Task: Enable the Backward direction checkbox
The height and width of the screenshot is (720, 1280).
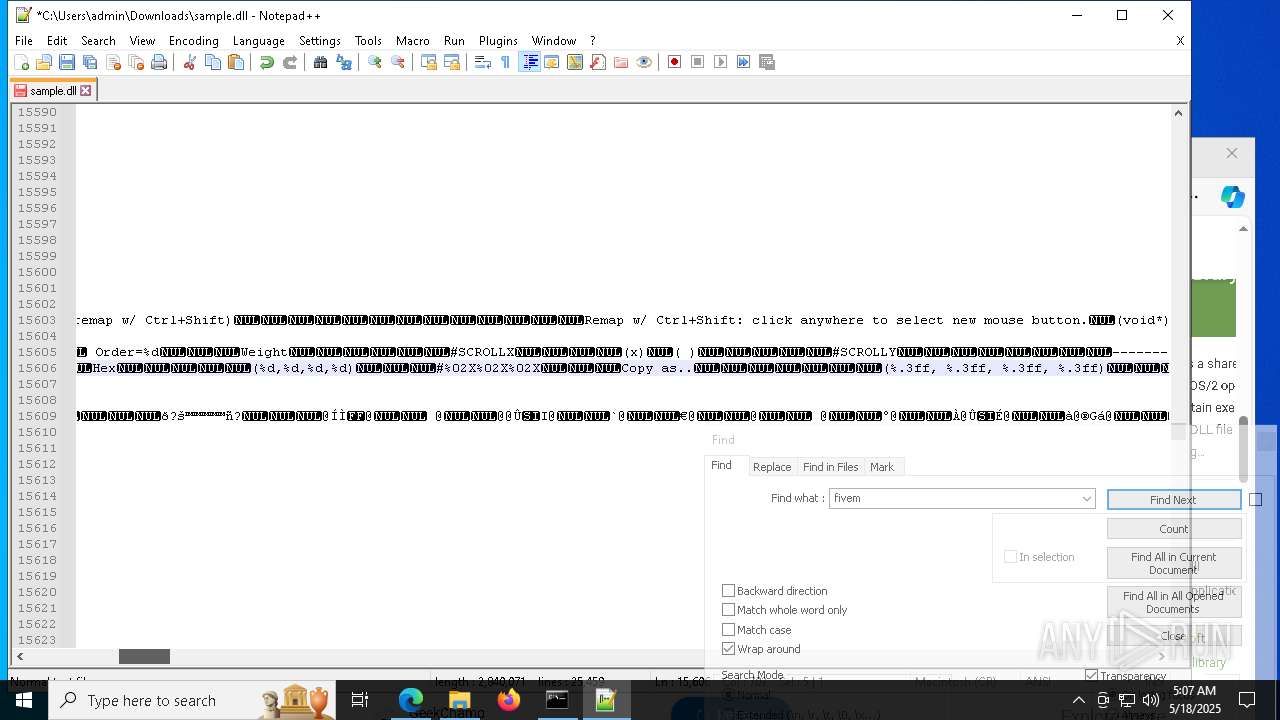Action: (x=728, y=591)
